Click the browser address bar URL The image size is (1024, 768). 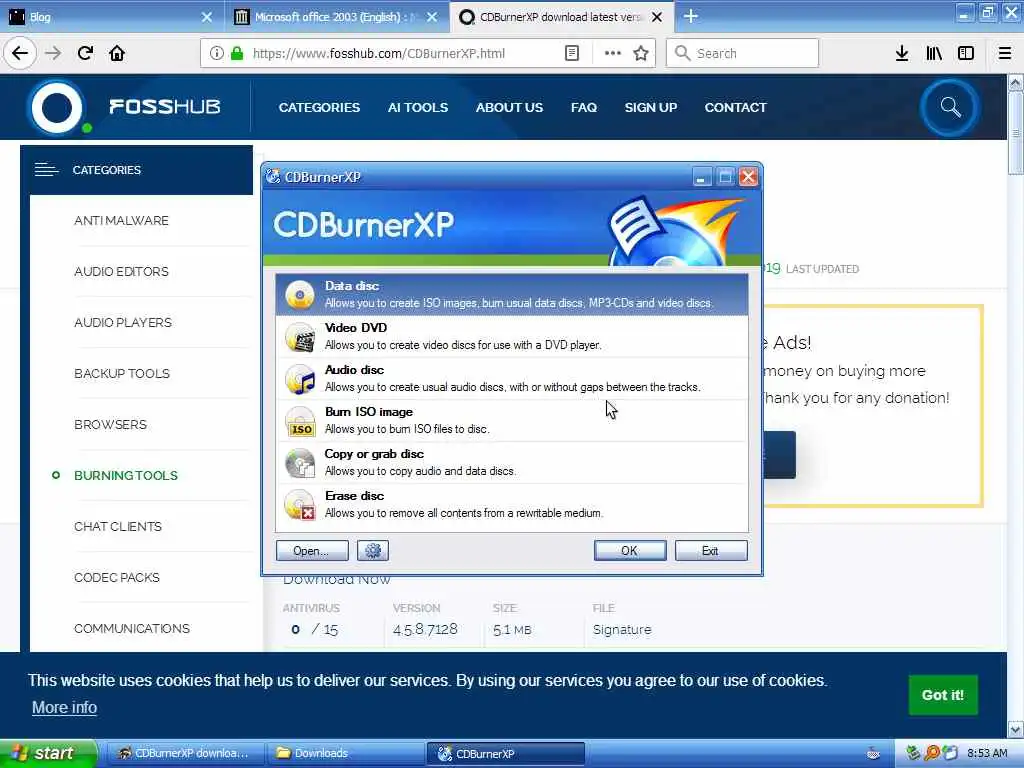379,54
